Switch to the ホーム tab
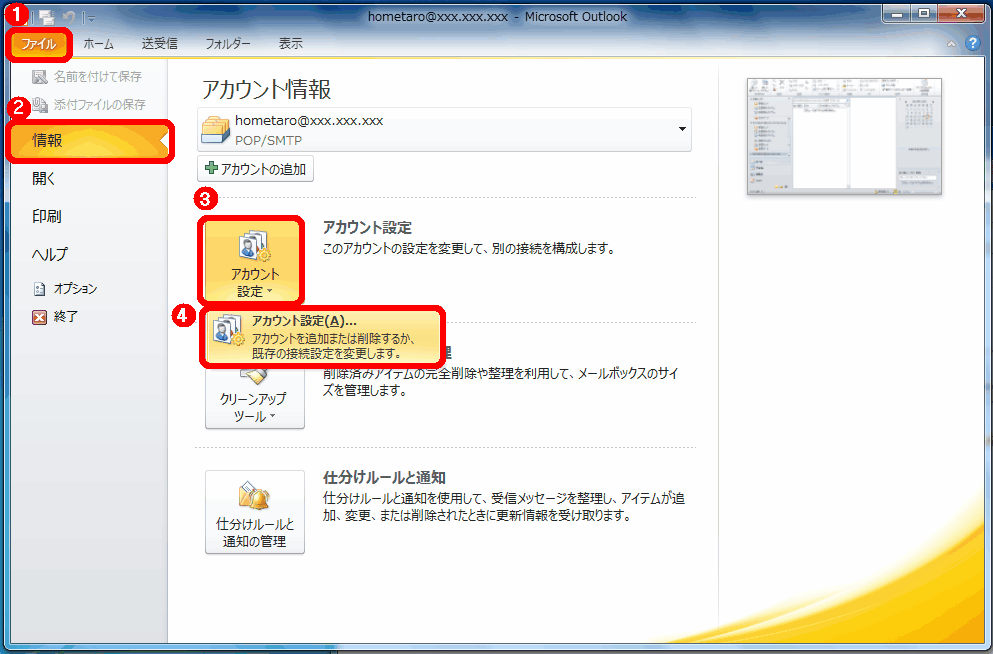This screenshot has width=993, height=654. (98, 44)
